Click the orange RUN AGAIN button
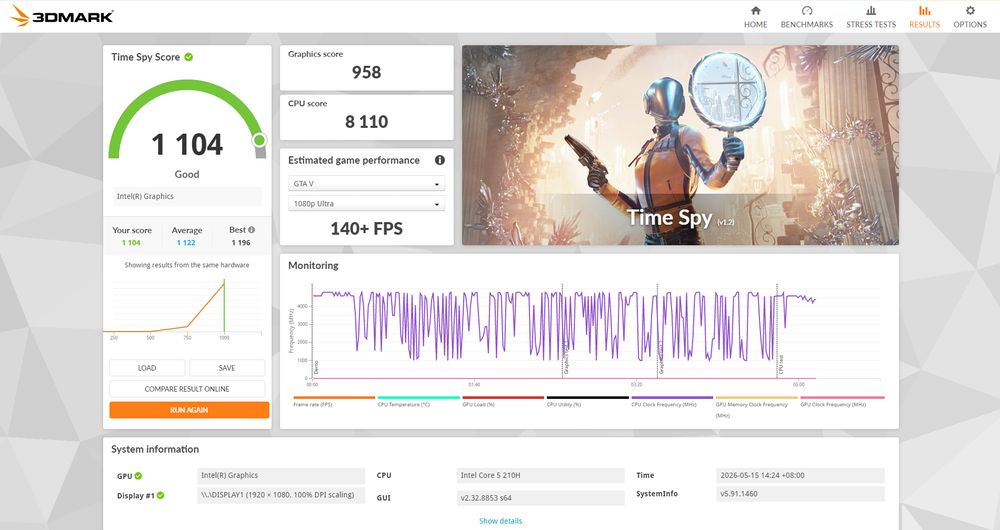Viewport: 1000px width, 530px height. click(x=189, y=410)
